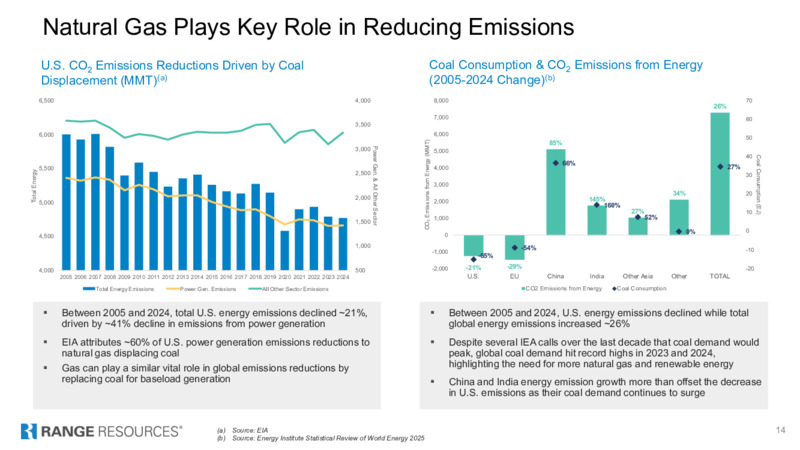Select the India emissions bar labeled 145%
This screenshot has width=800, height=450.
coord(597,220)
